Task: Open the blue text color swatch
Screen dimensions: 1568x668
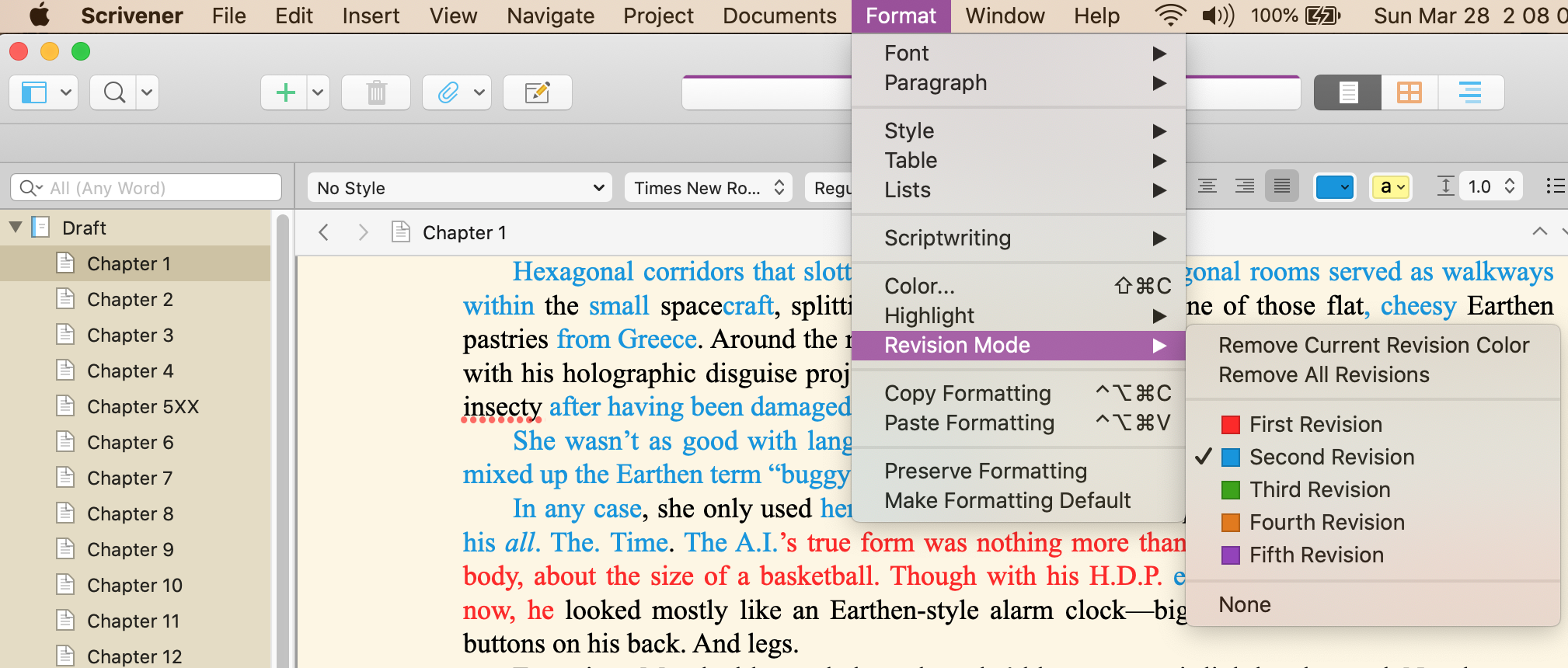Action: point(1334,187)
